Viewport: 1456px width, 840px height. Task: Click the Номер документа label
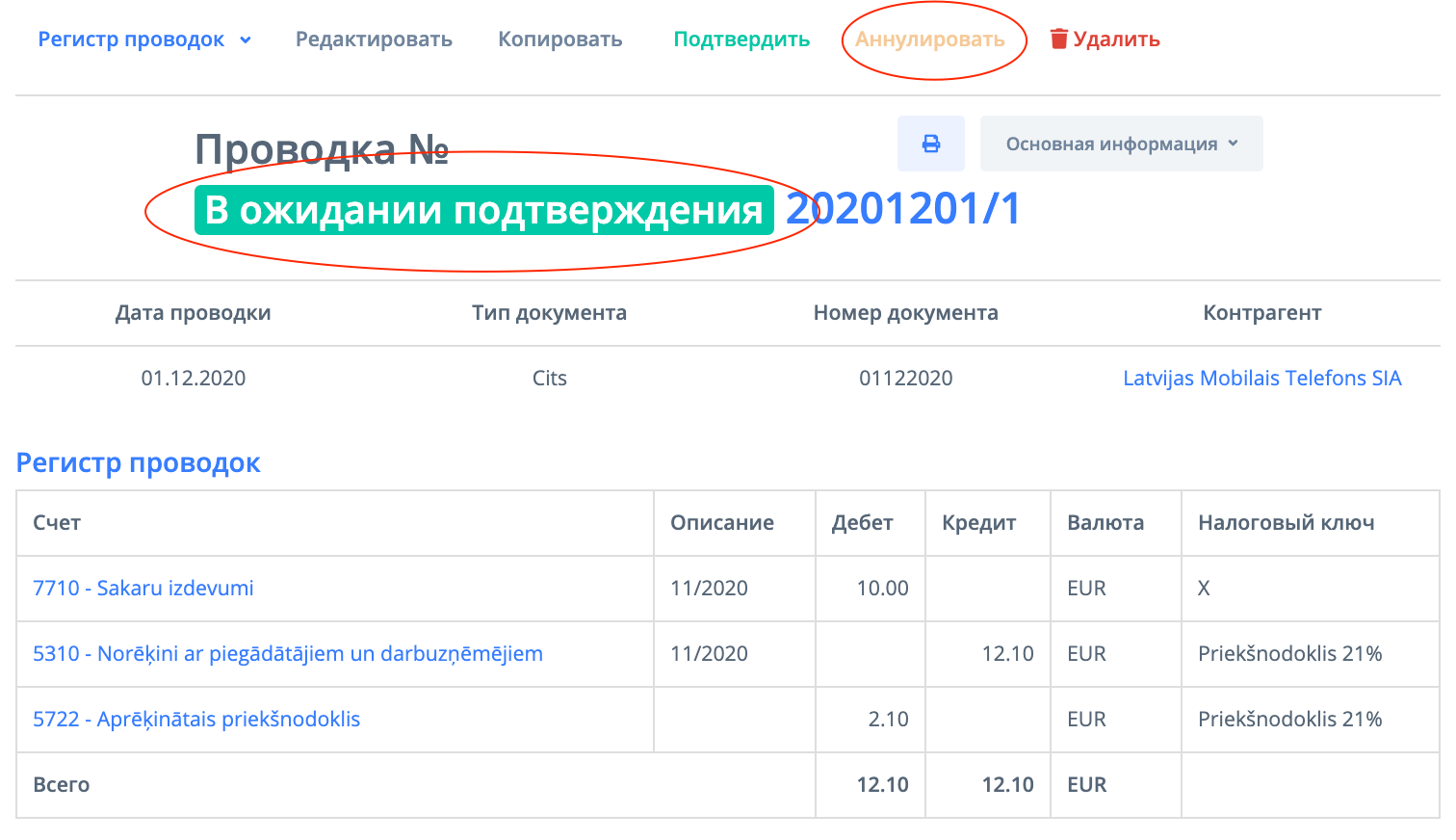[906, 312]
